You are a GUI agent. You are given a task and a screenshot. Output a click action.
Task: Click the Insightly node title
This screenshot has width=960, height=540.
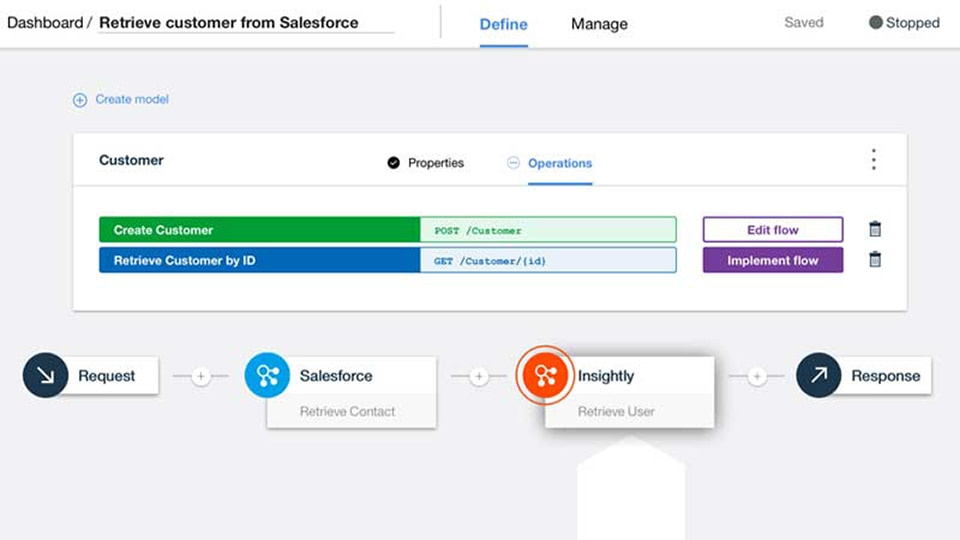point(606,376)
